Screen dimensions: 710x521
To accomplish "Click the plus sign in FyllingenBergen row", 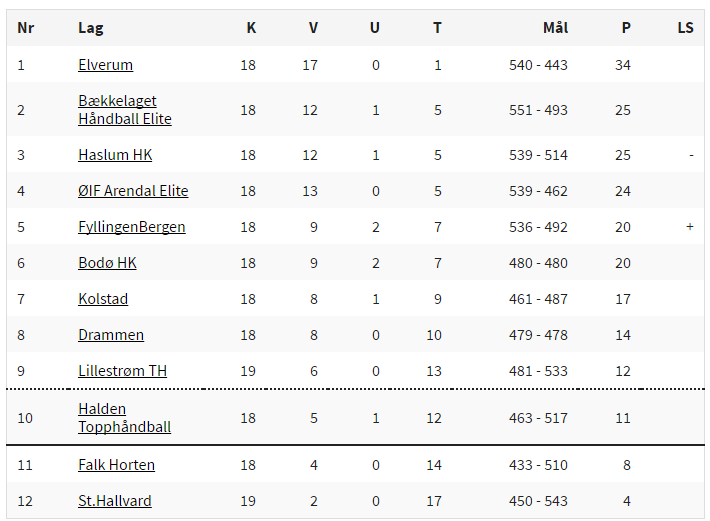I will coord(690,226).
